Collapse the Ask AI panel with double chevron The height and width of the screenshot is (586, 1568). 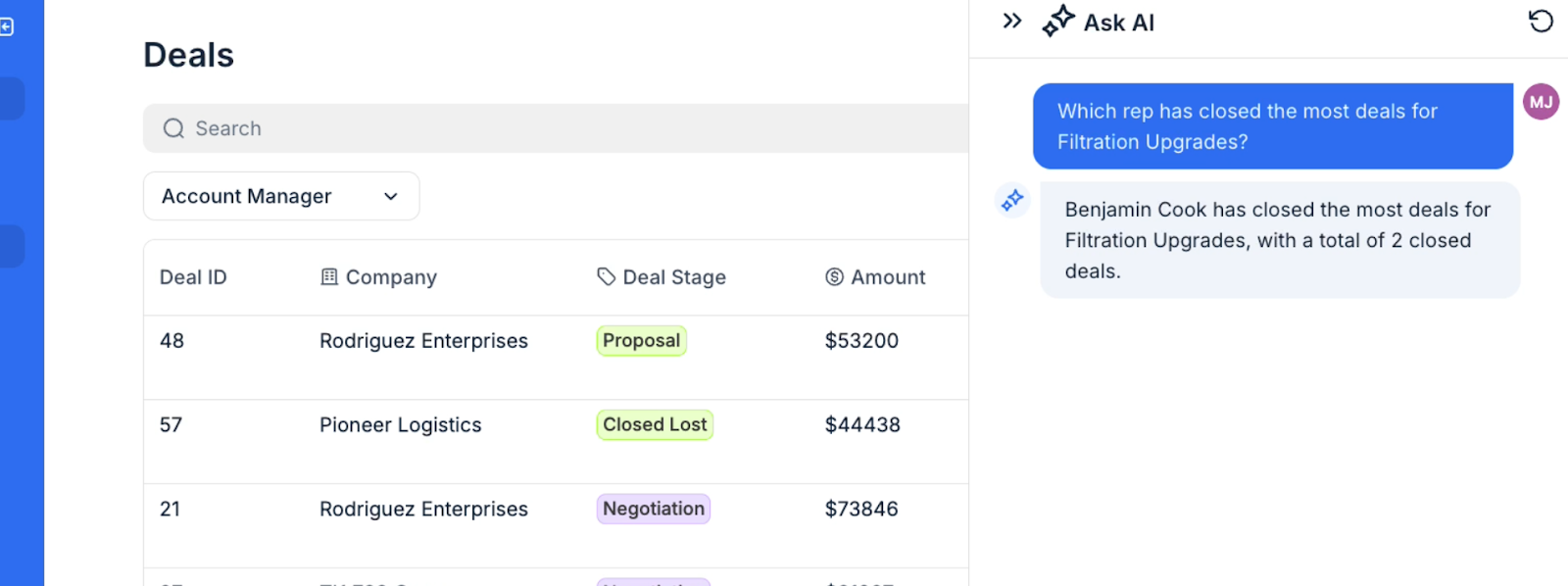(x=1012, y=21)
